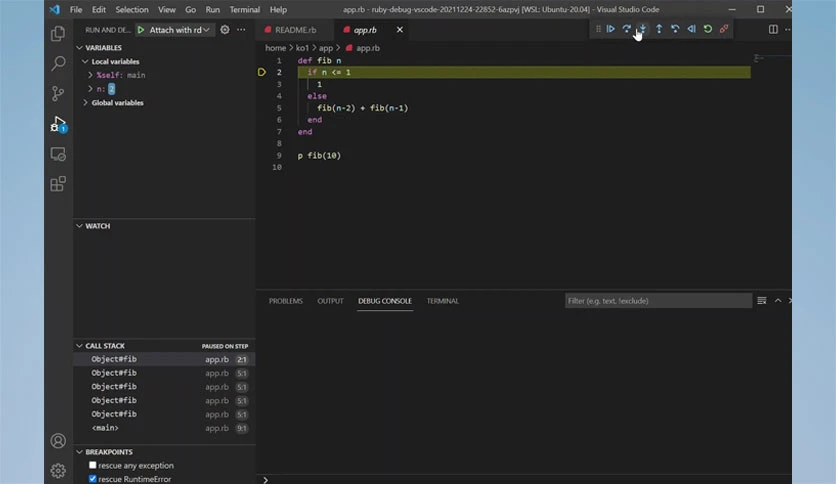Click Step Over in debug toolbar

[626, 29]
